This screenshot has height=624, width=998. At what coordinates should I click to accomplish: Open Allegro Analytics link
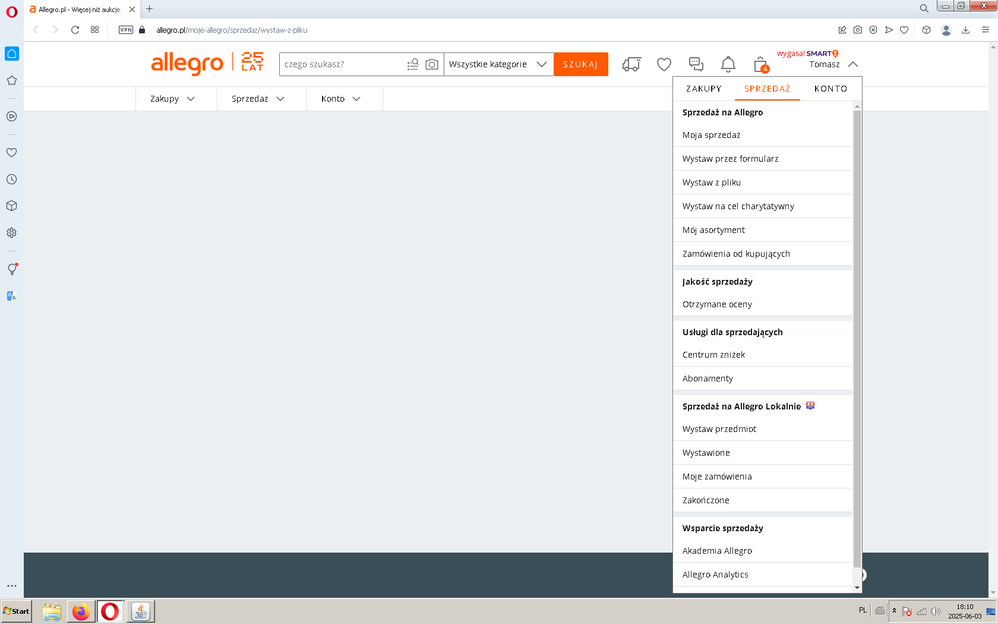coord(763,574)
